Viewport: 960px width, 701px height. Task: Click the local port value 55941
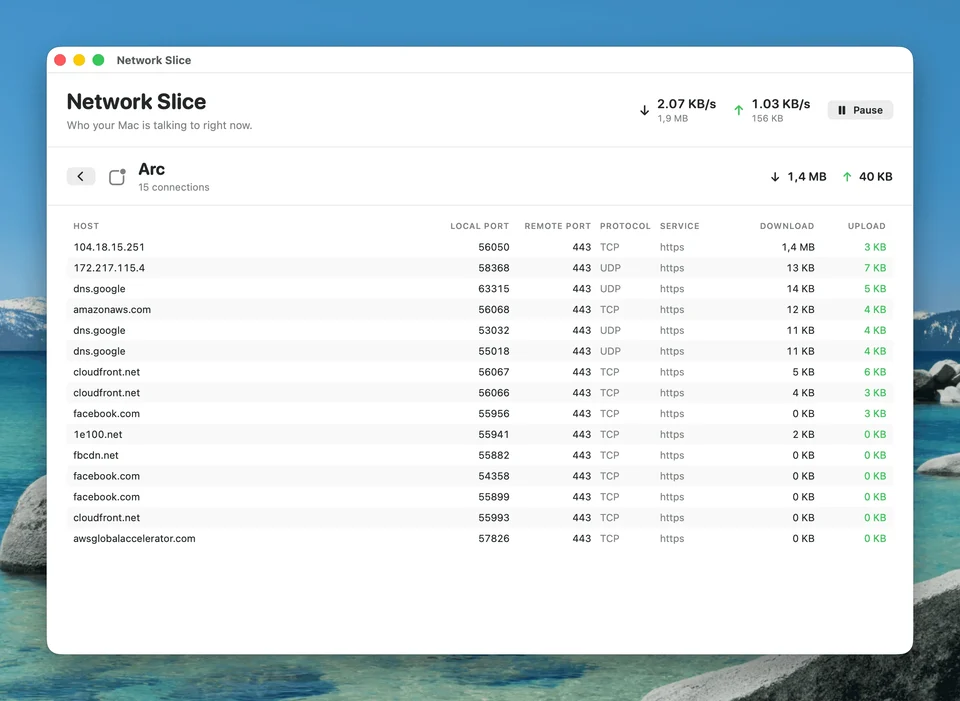coord(493,435)
